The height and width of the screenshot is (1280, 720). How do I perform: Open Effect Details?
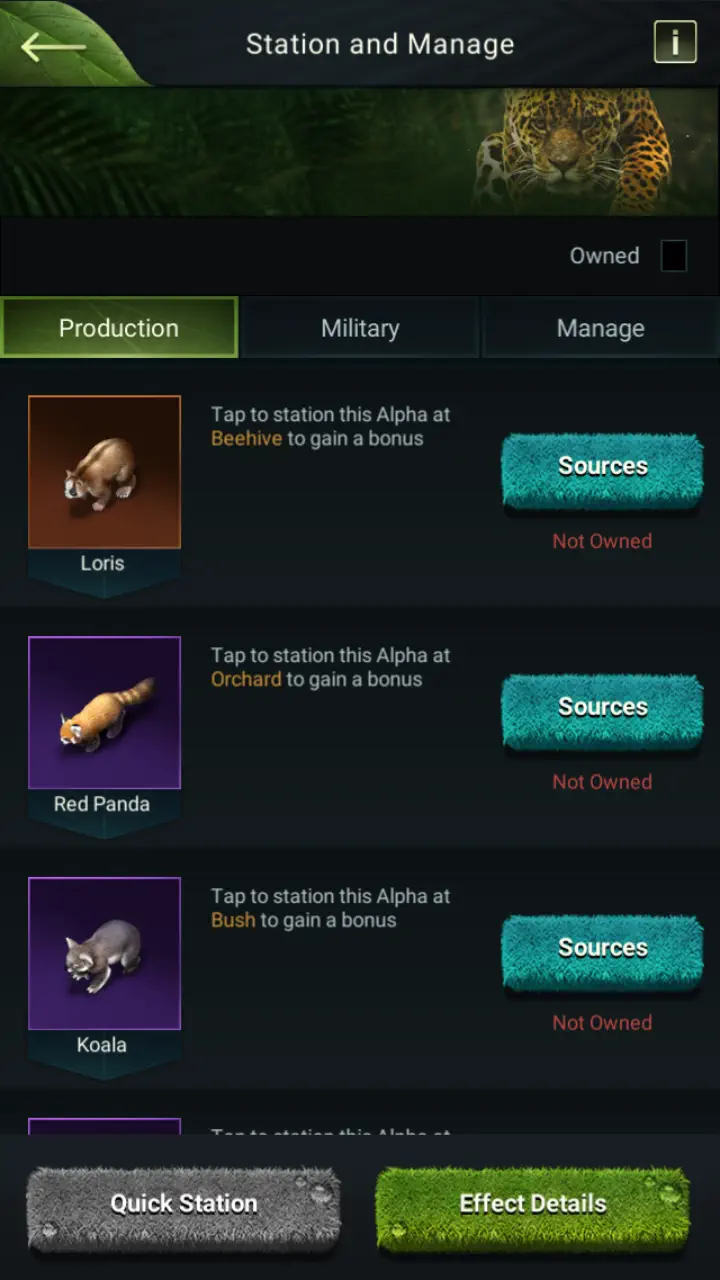coord(532,1204)
